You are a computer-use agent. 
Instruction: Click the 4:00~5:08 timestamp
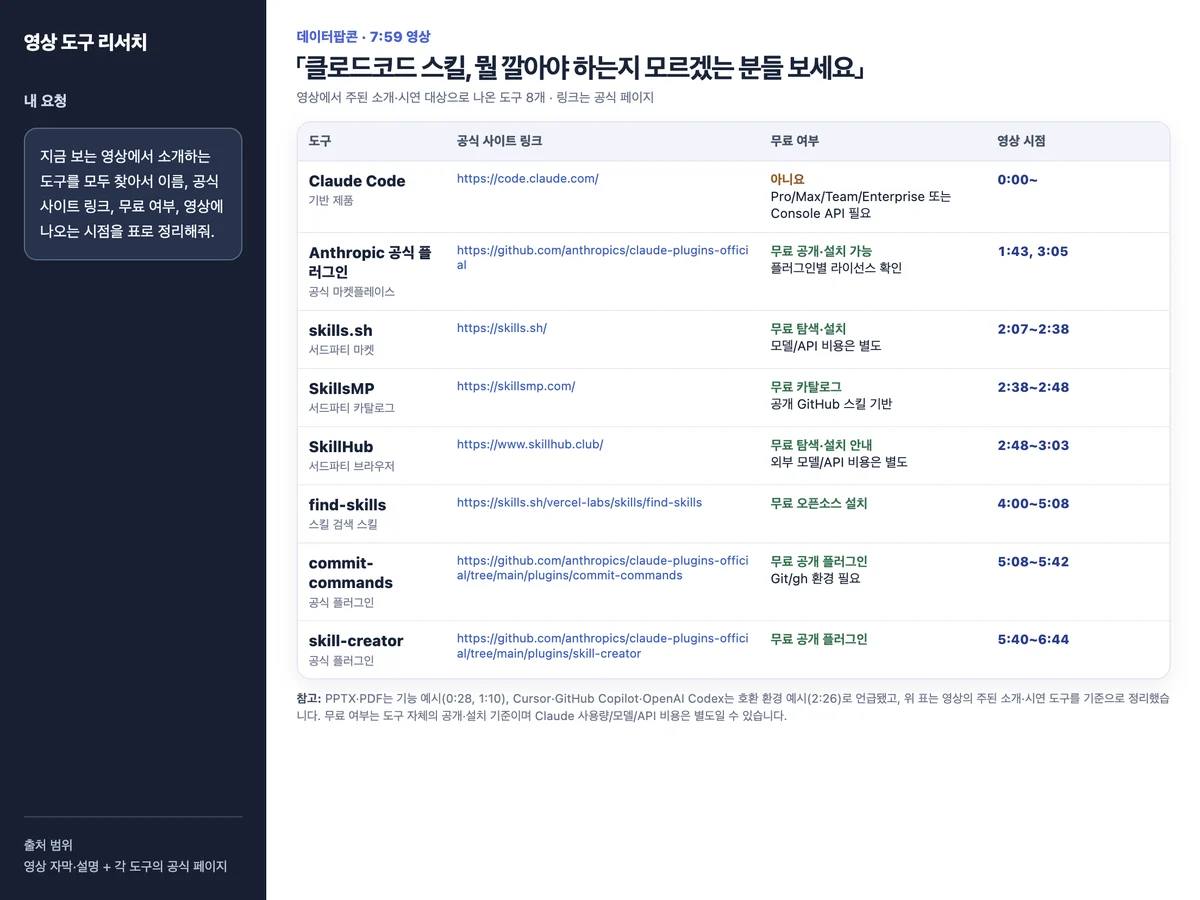(1034, 503)
